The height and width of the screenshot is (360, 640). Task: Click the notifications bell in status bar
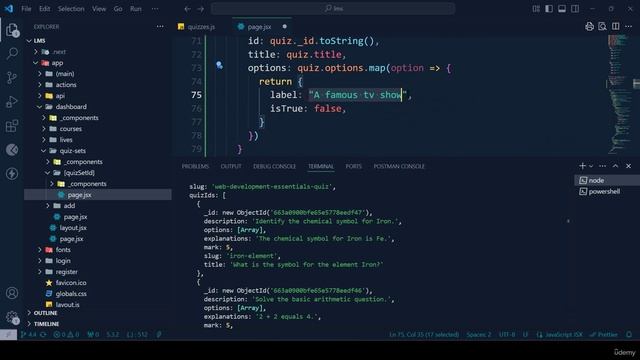pyautogui.click(x=629, y=334)
